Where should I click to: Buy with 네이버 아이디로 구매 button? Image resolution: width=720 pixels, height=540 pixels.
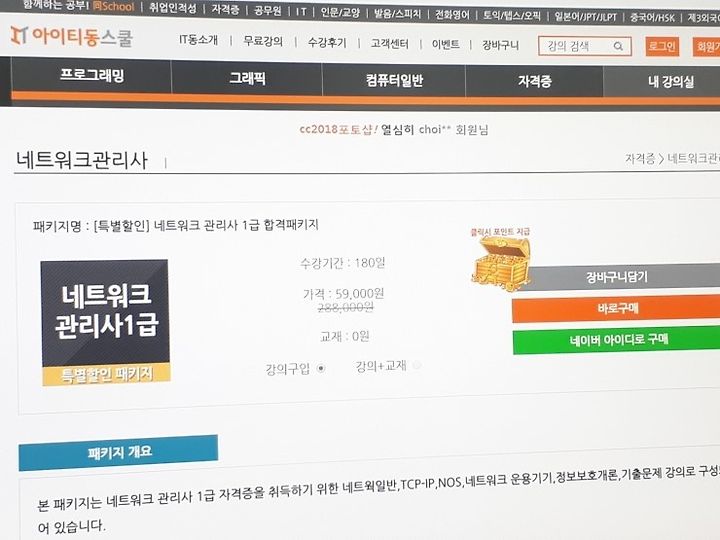pos(617,340)
